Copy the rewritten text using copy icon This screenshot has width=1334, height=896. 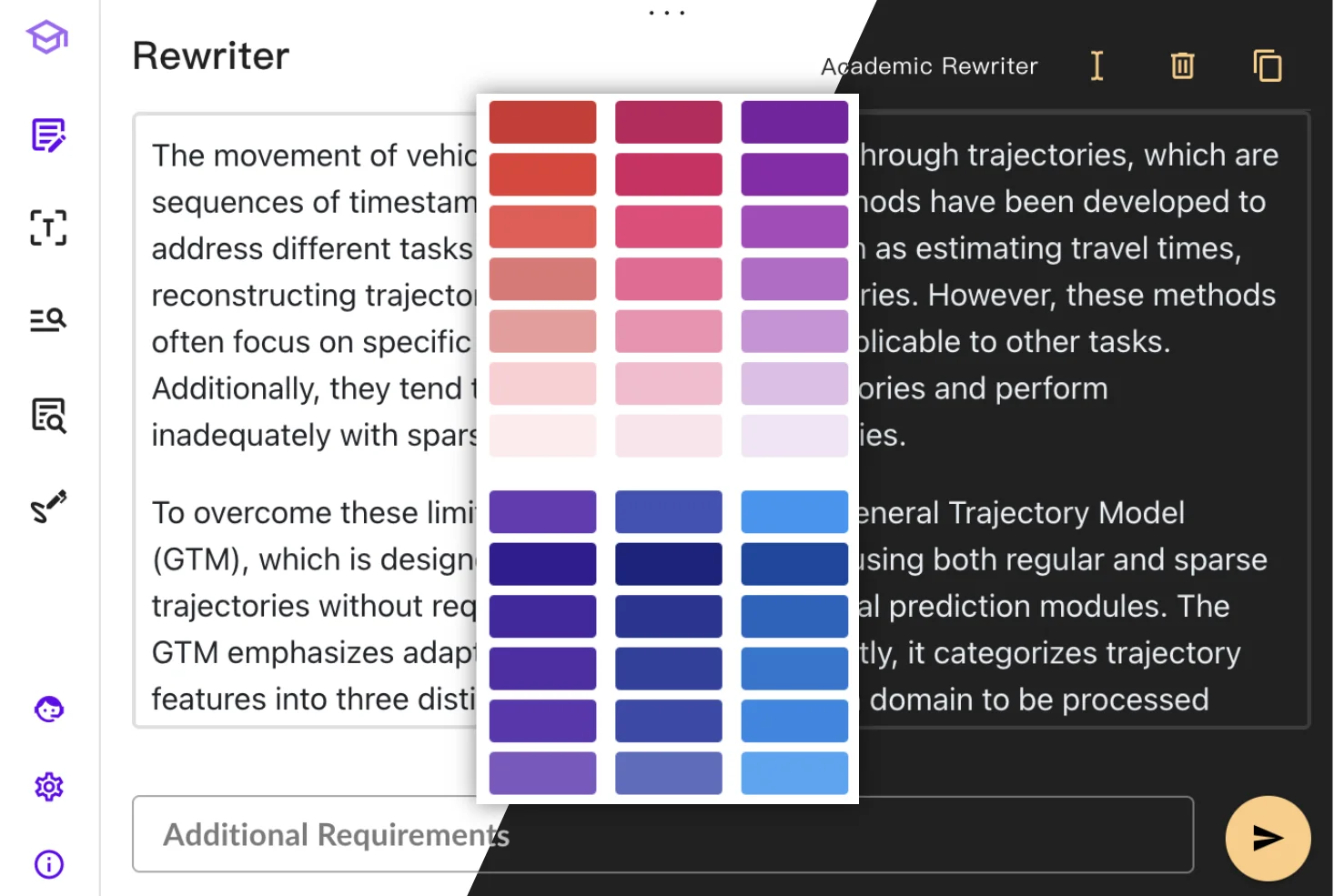point(1266,65)
